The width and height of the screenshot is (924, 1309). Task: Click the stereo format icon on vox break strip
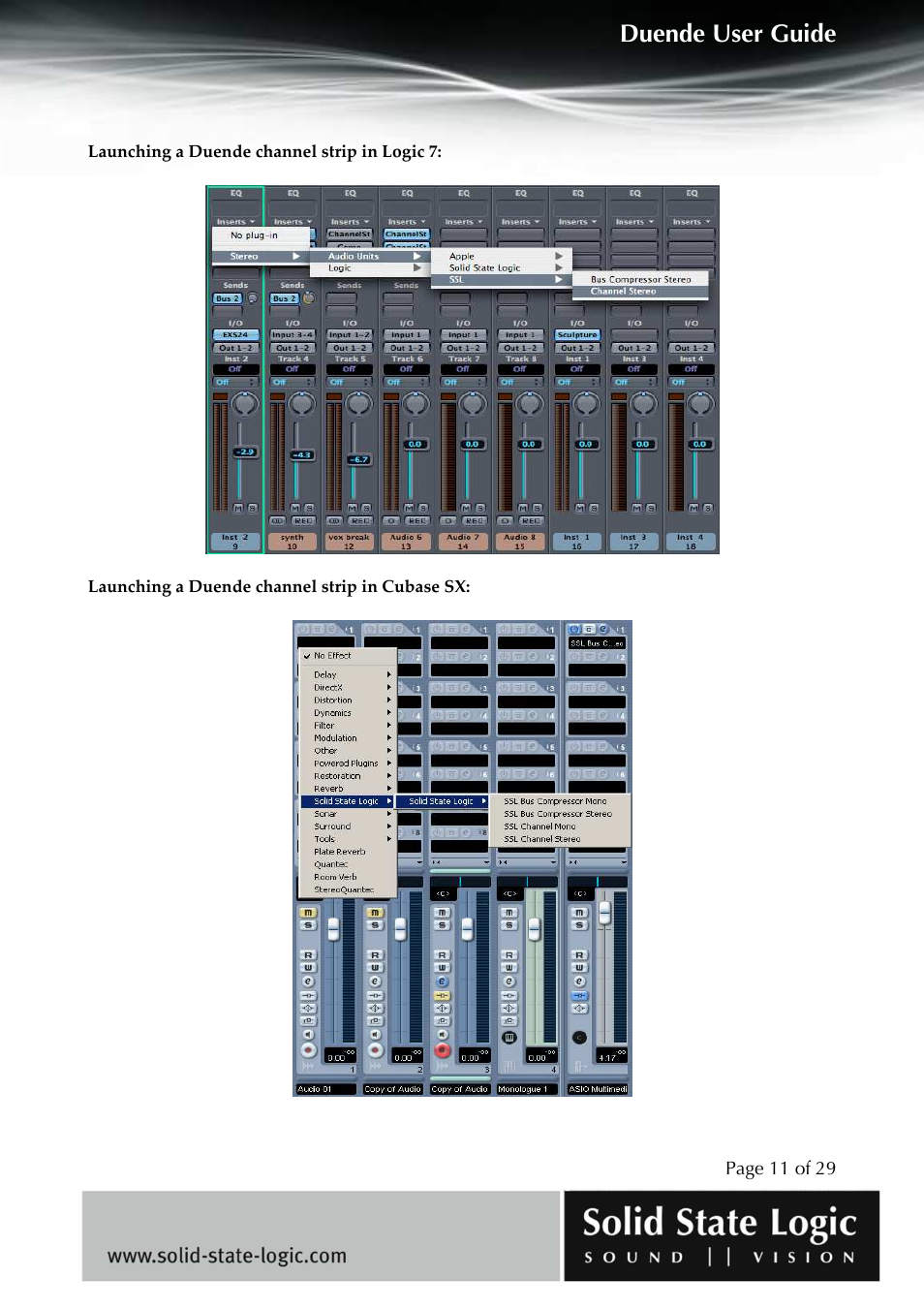click(335, 521)
